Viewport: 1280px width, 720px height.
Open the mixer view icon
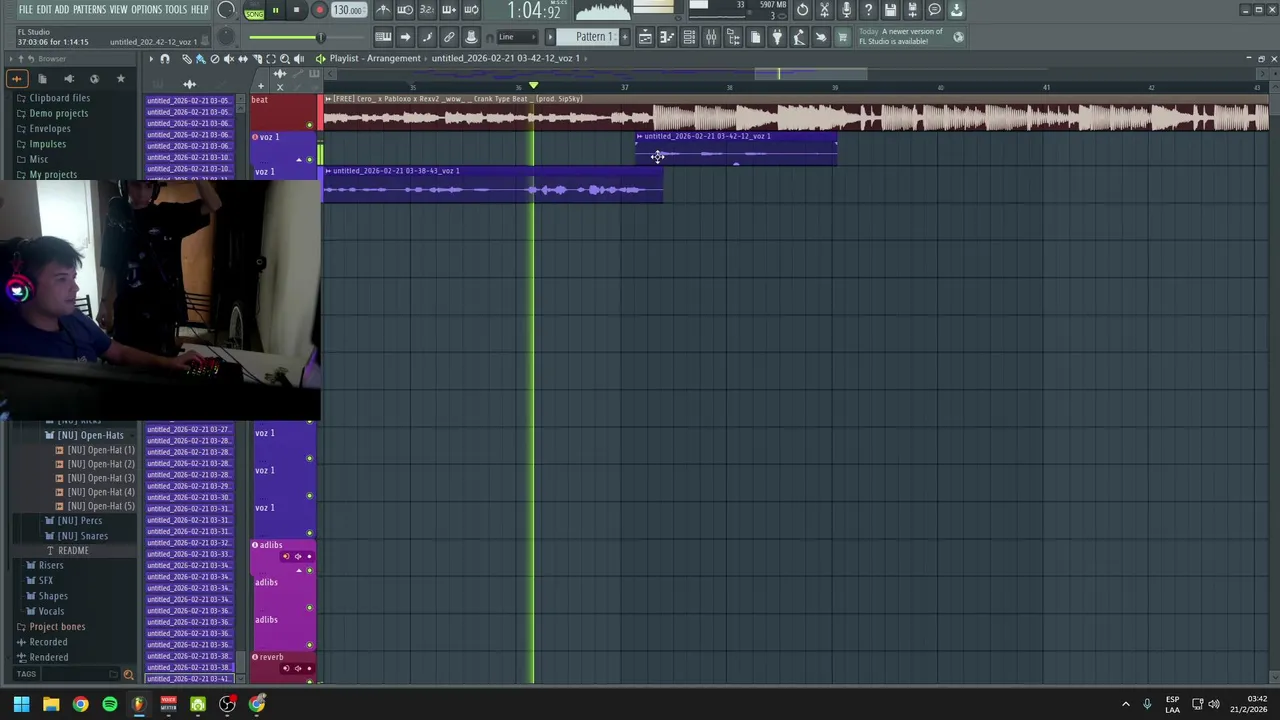coord(711,37)
